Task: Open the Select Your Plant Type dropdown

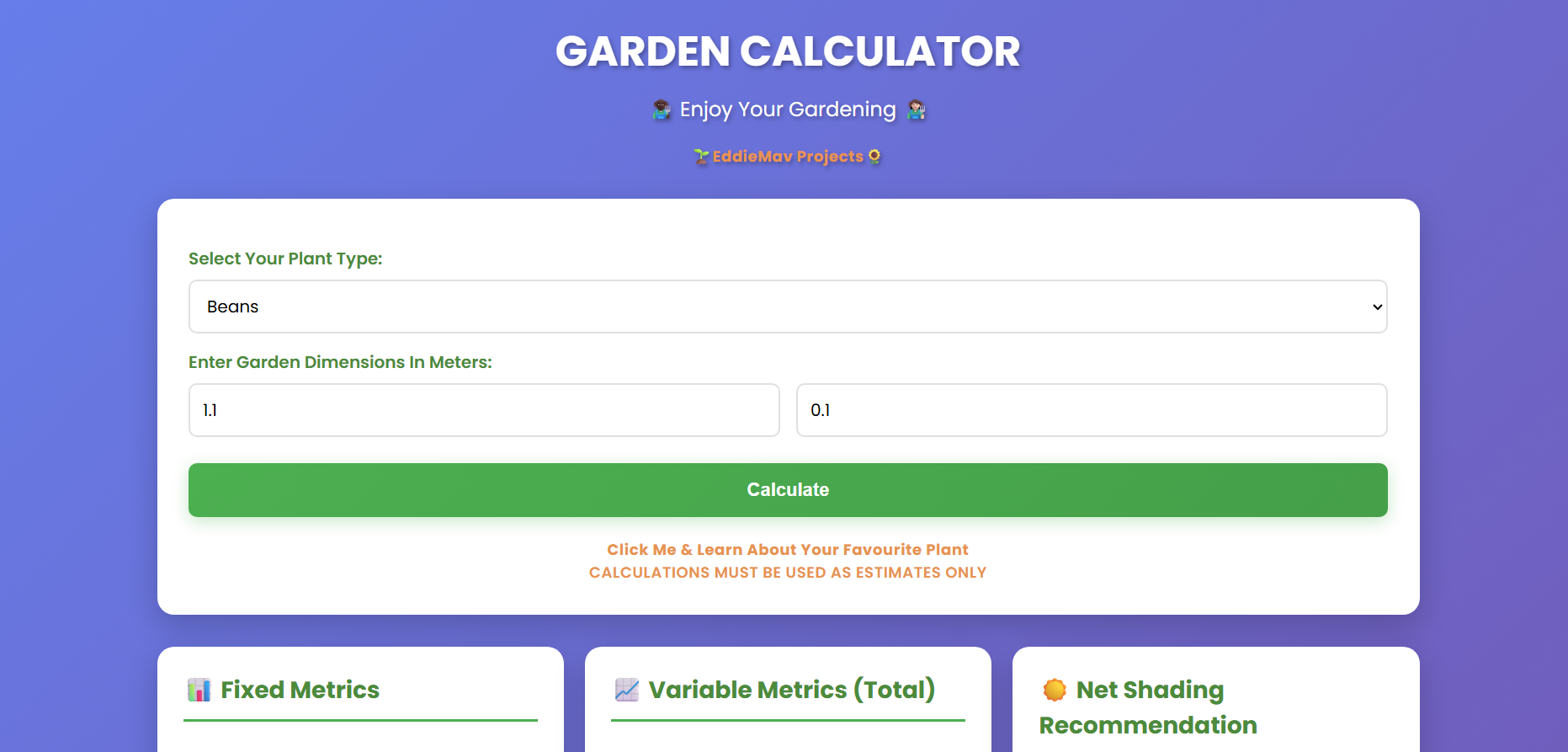Action: pos(787,307)
